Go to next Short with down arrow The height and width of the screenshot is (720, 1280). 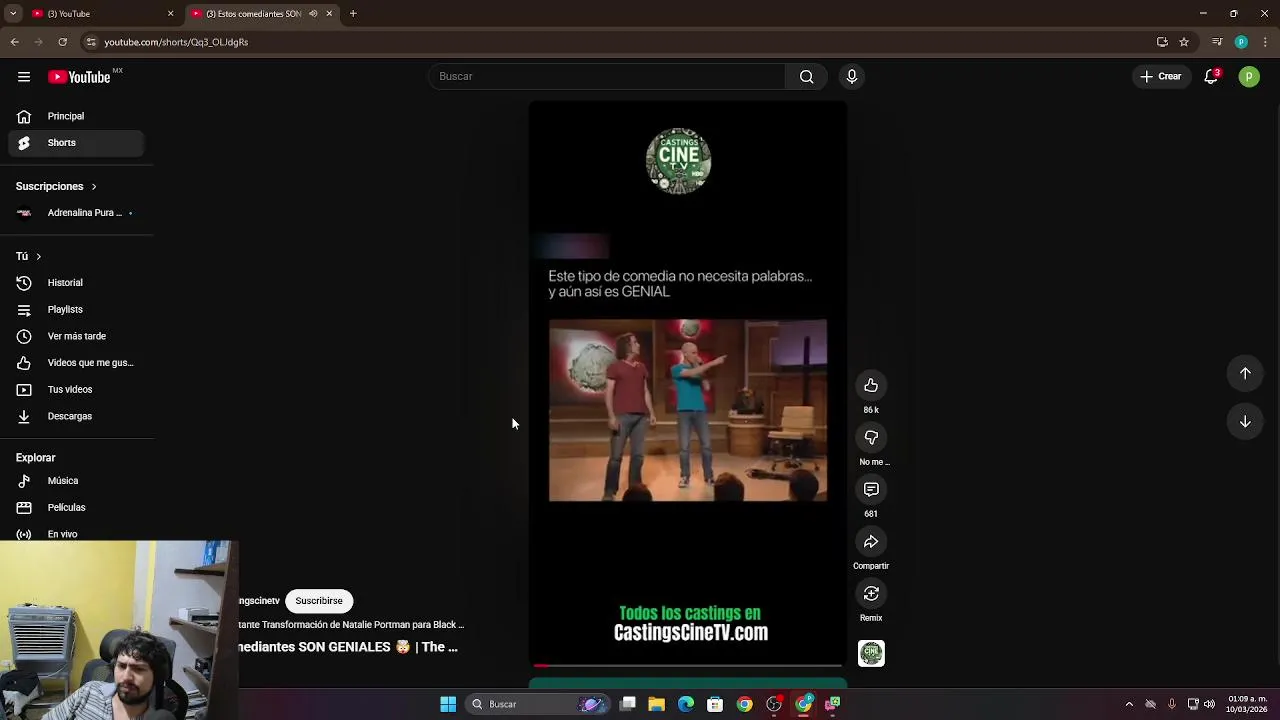(x=1245, y=422)
